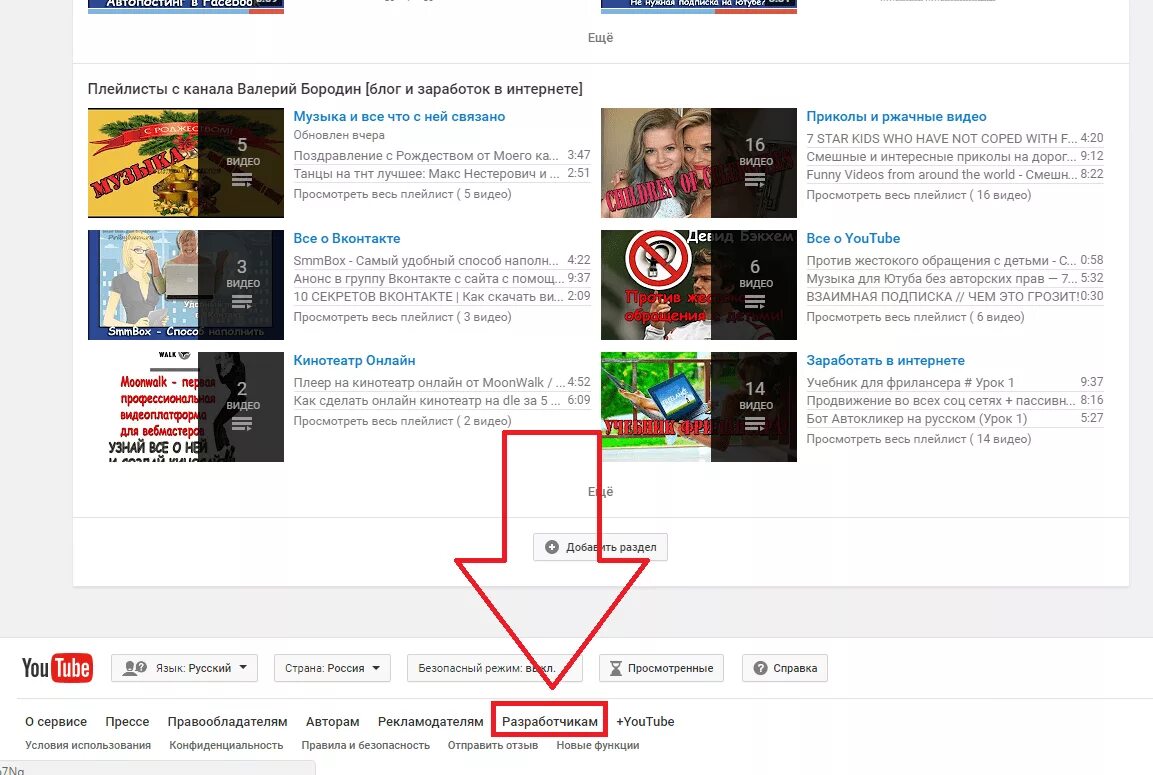Screen dimensions: 1153x775
Task: Click playlist icon on Все о Вконтакте thumbnail
Action: (x=242, y=301)
